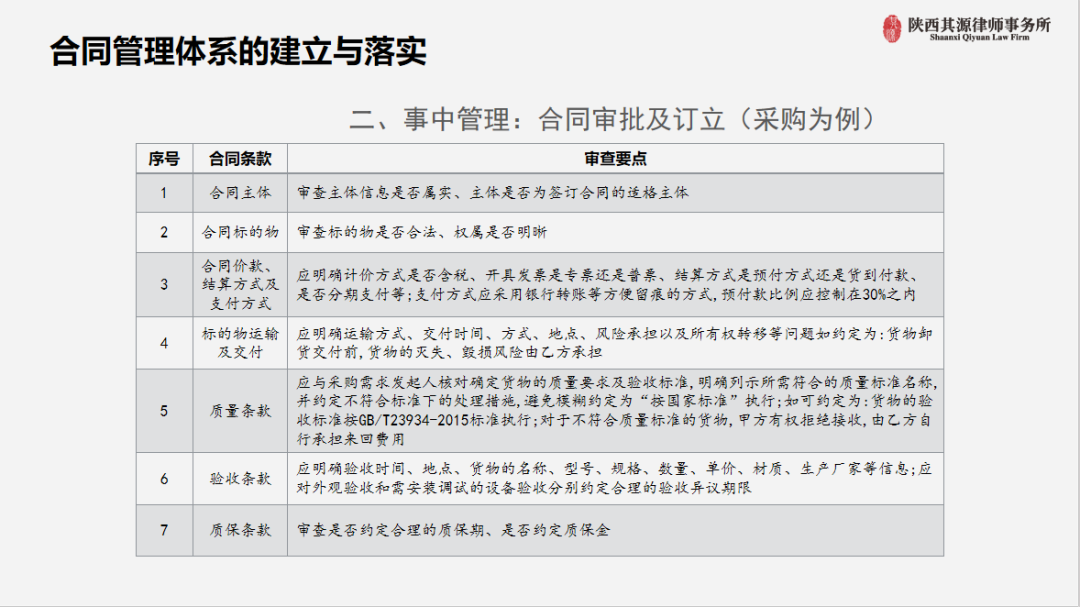Click the text 审查主体信息是否属实

click(x=374, y=193)
